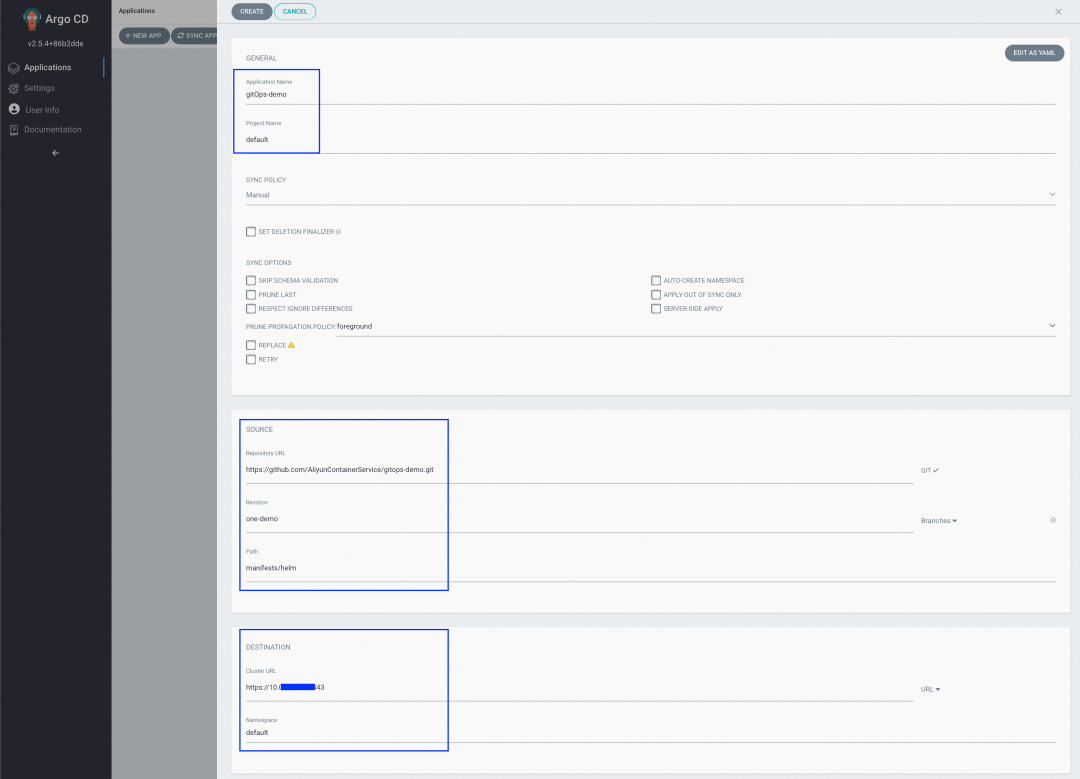
Task: Open the Branches revision type dropdown
Action: pyautogui.click(x=939, y=521)
